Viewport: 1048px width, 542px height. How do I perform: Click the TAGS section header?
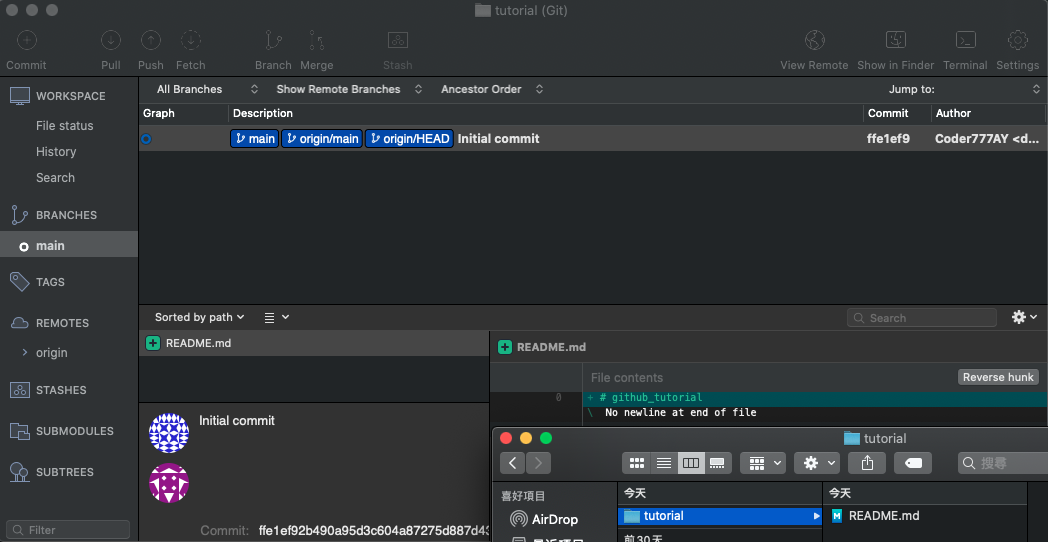pos(51,282)
